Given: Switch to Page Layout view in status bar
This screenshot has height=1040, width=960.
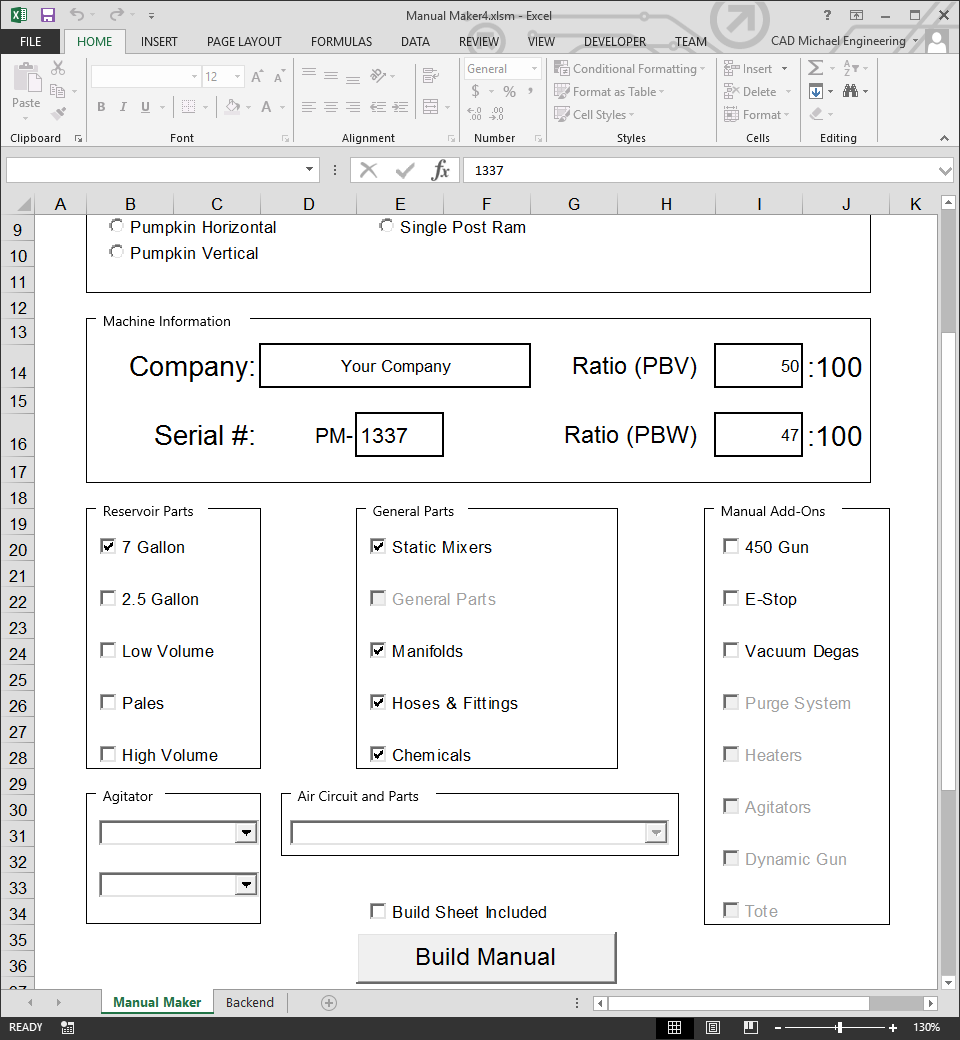Looking at the screenshot, I should click(x=712, y=1028).
